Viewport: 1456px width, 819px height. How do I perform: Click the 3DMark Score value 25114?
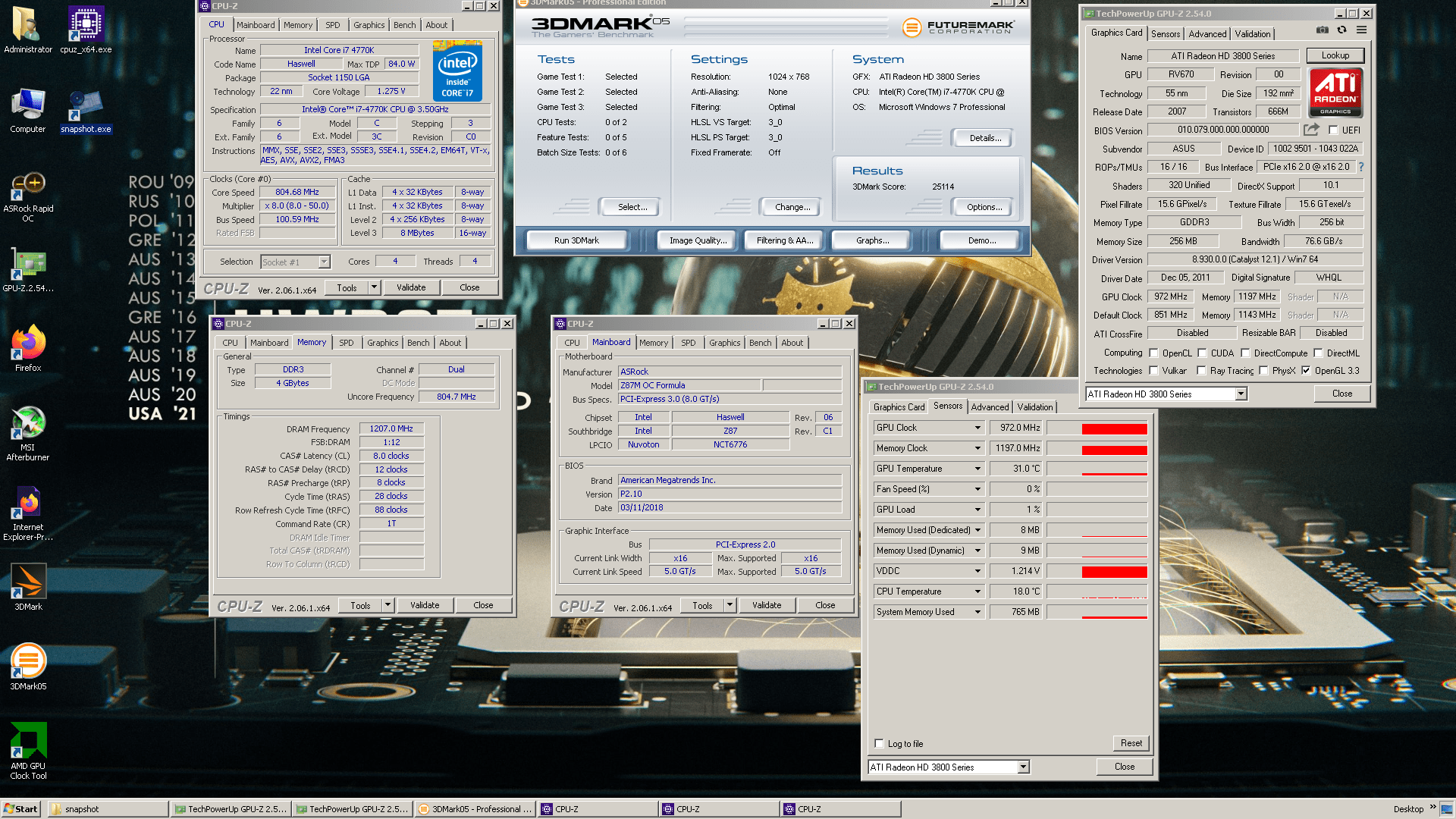(x=943, y=187)
